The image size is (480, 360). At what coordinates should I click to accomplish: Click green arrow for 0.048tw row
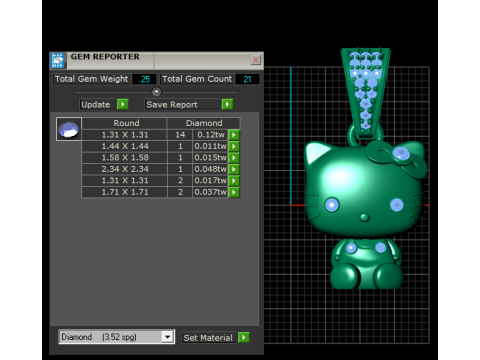[234, 169]
